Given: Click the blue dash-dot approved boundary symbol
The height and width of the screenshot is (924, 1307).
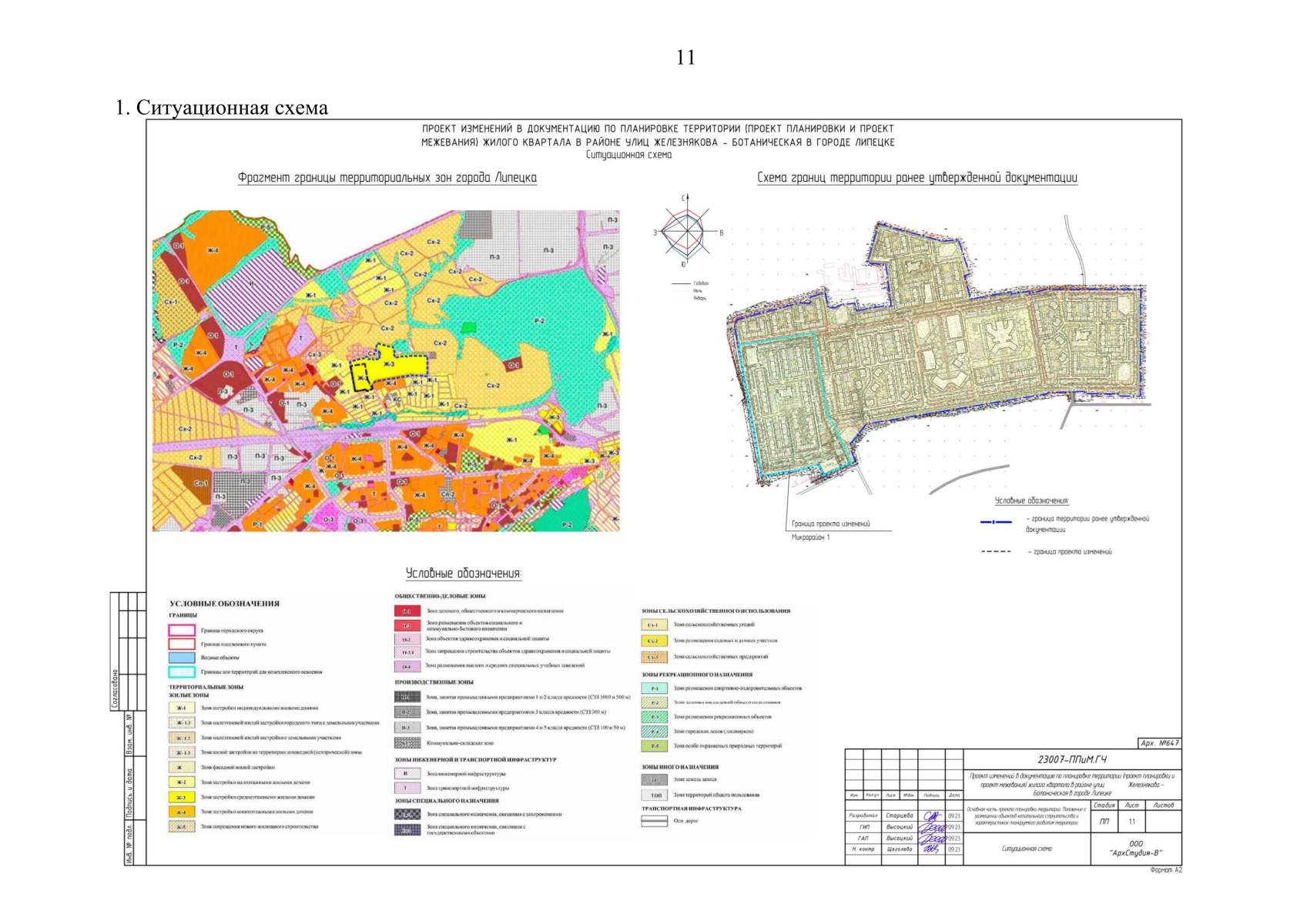Looking at the screenshot, I should 995,522.
